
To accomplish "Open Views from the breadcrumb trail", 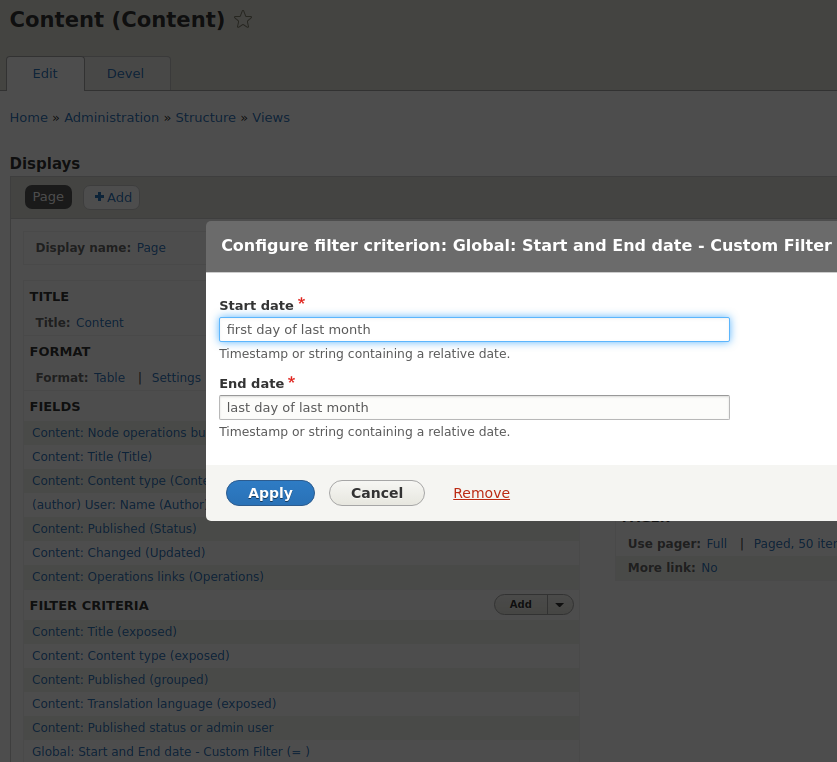I will pos(271,117).
